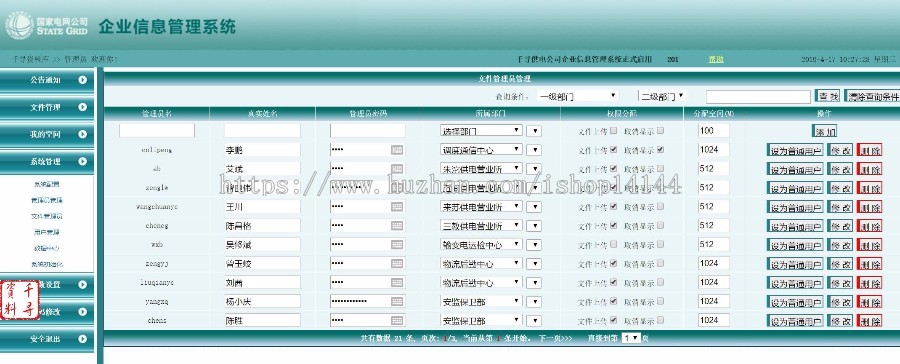Click 设为普通用户 for 杨小庆
Image resolution: width=900 pixels, height=364 pixels.
point(795,302)
